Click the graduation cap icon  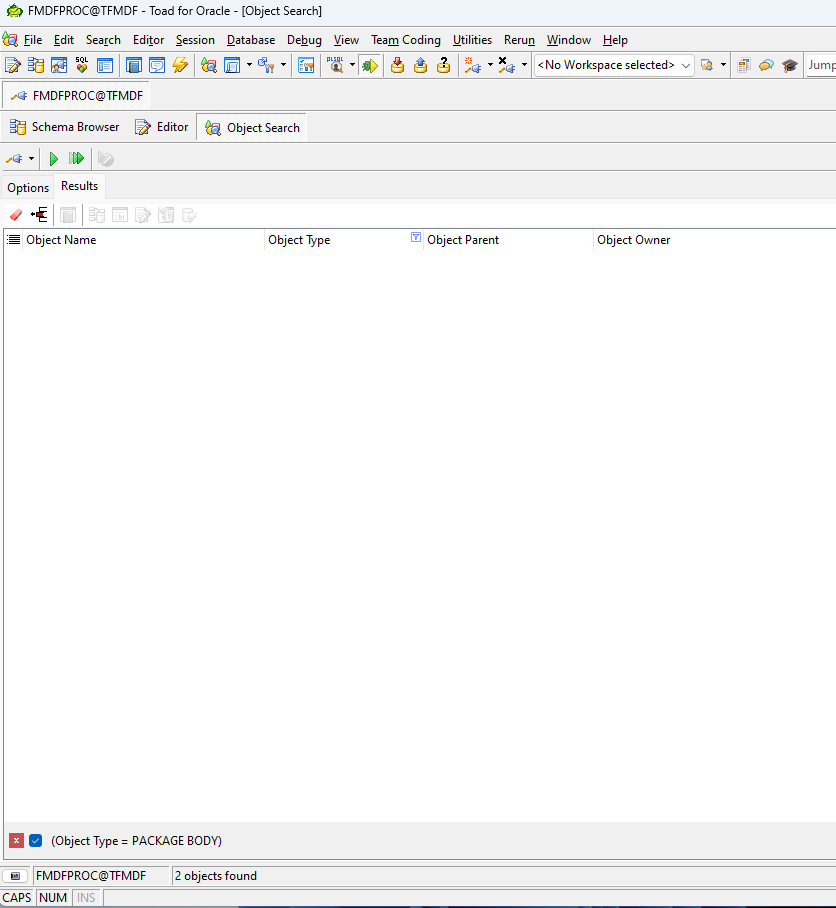point(790,65)
